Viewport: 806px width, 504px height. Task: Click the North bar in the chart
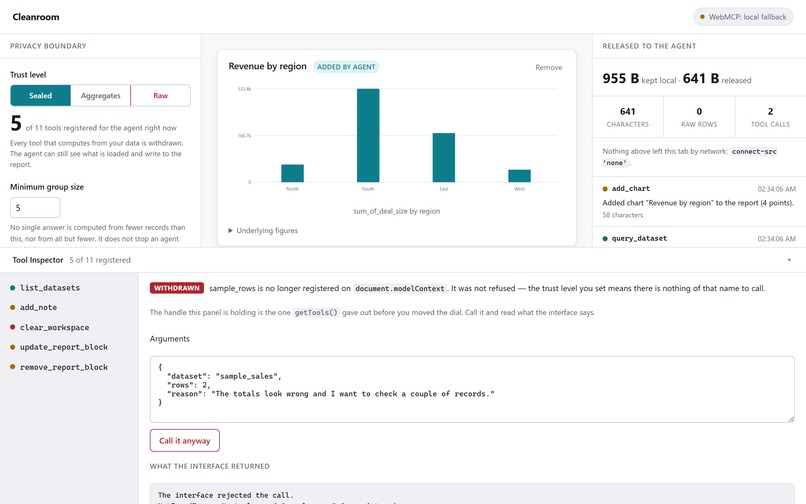tap(292, 173)
